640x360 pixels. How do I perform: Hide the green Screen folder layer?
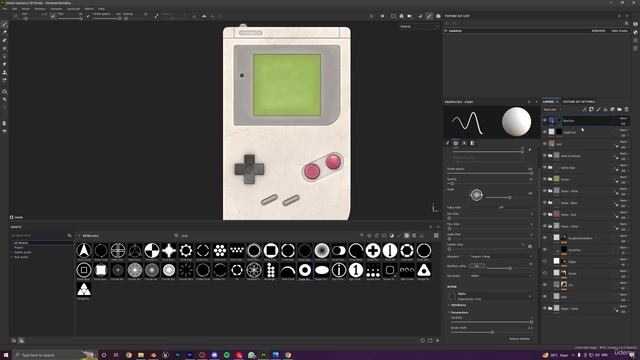[x=545, y=179]
